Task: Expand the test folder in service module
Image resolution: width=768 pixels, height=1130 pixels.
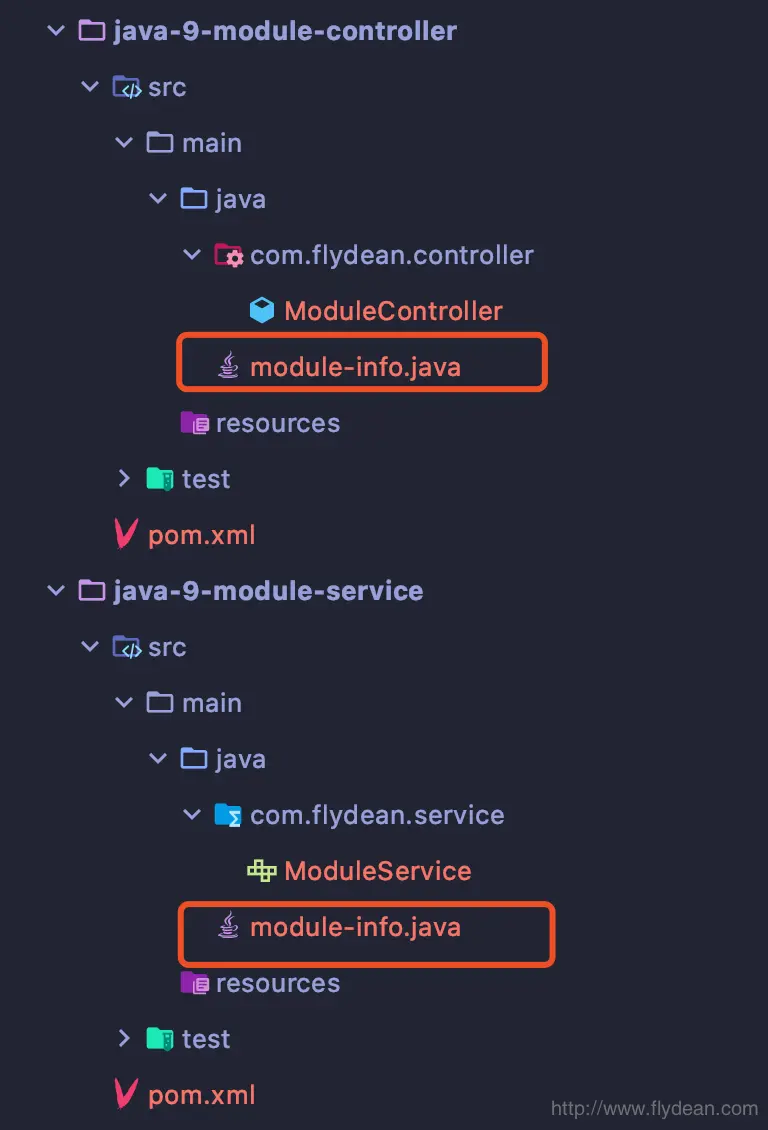Action: (x=124, y=1038)
